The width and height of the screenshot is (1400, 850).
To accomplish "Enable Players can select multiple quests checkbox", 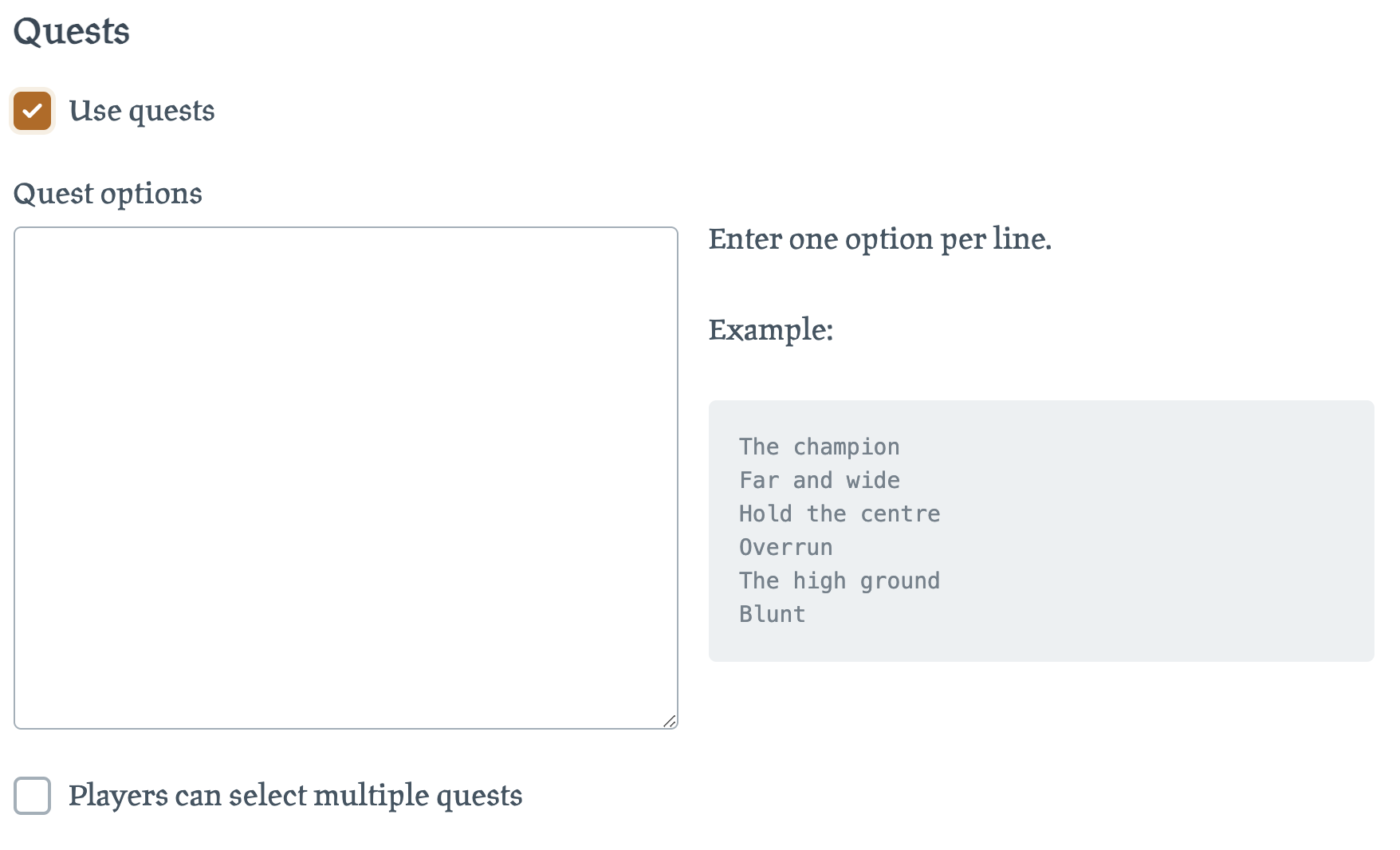I will tap(32, 796).
